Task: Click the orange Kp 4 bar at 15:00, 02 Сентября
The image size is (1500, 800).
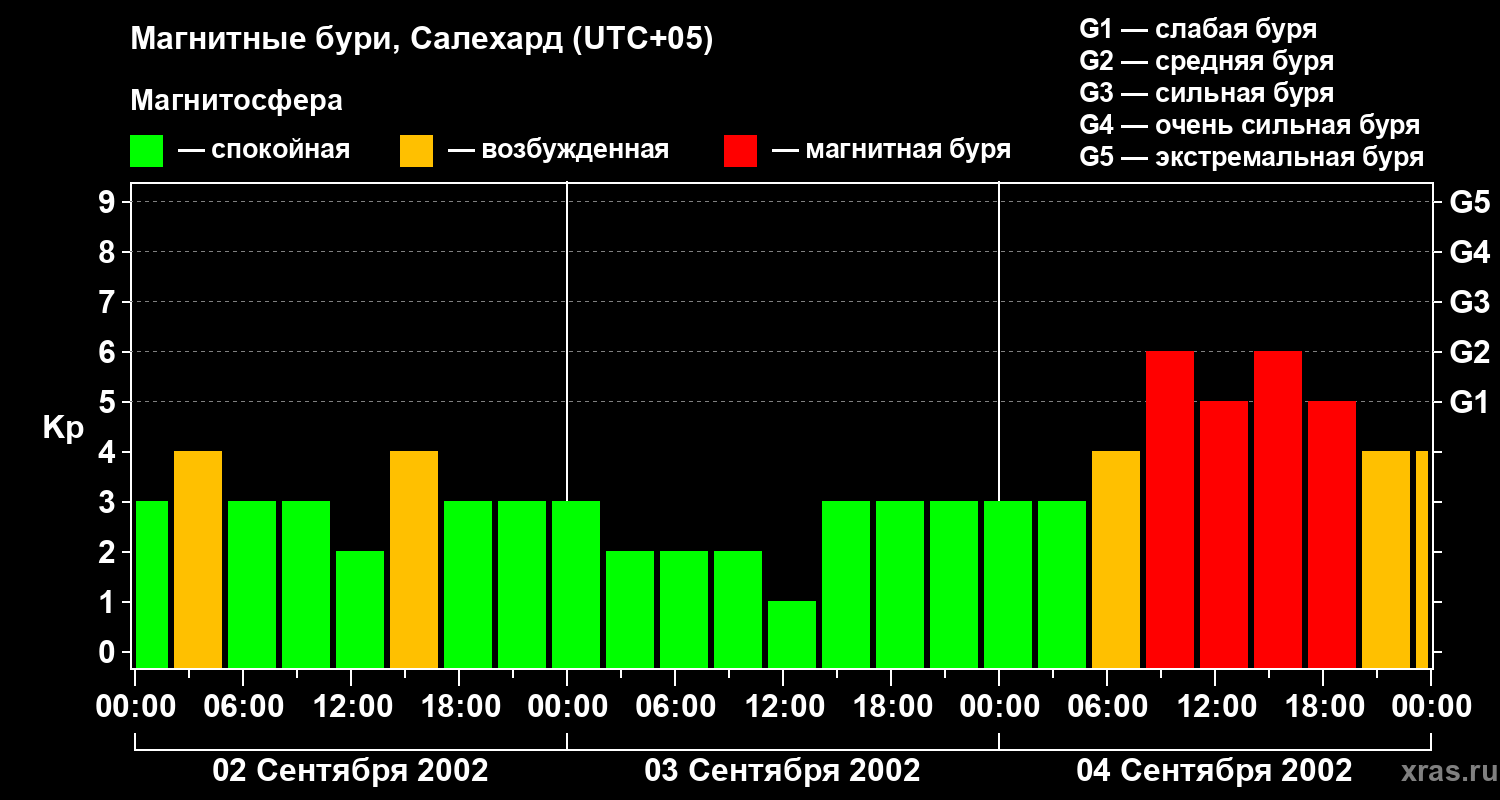Action: pos(414,560)
